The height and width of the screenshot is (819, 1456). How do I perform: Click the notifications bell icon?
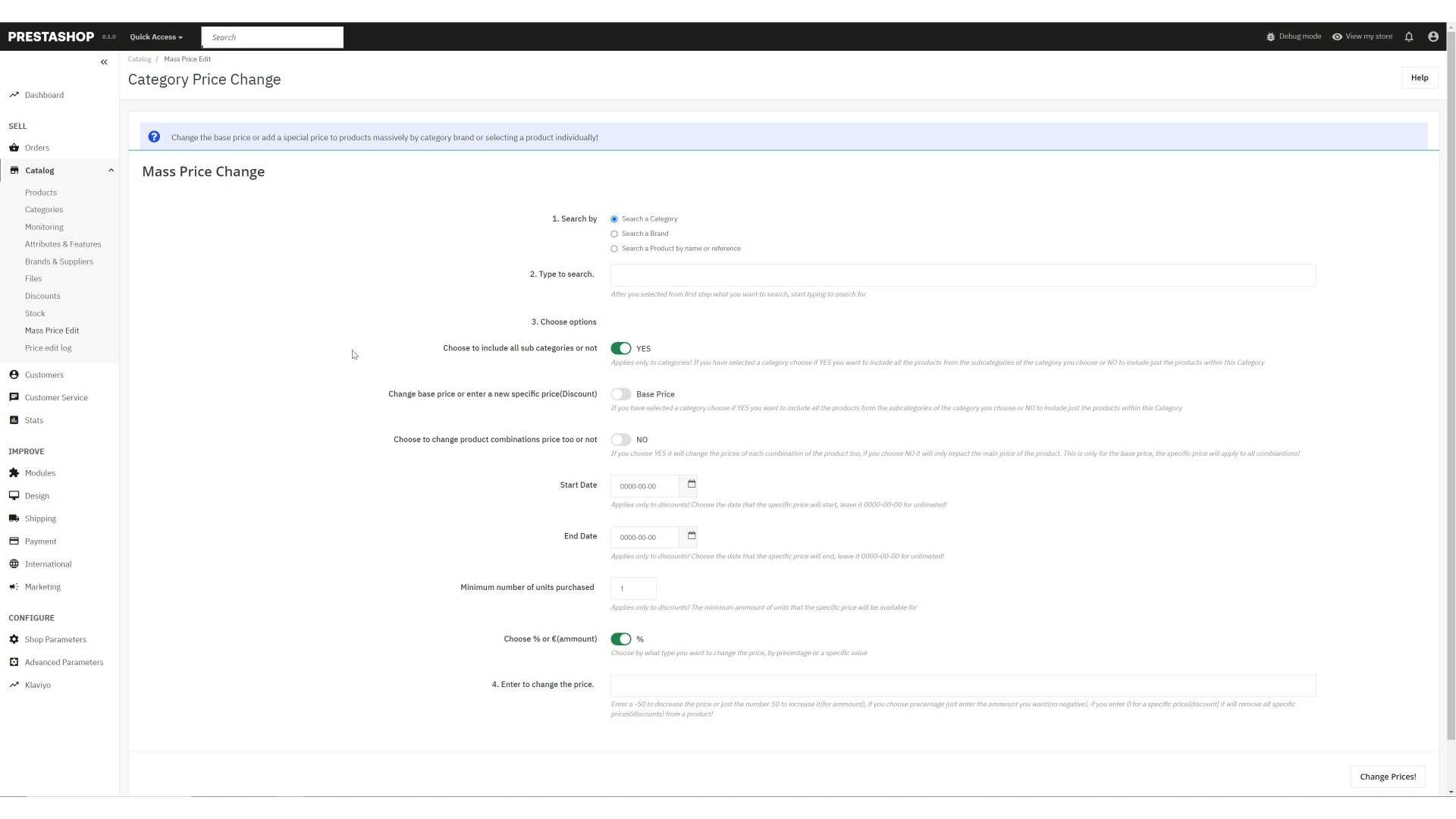[x=1409, y=36]
